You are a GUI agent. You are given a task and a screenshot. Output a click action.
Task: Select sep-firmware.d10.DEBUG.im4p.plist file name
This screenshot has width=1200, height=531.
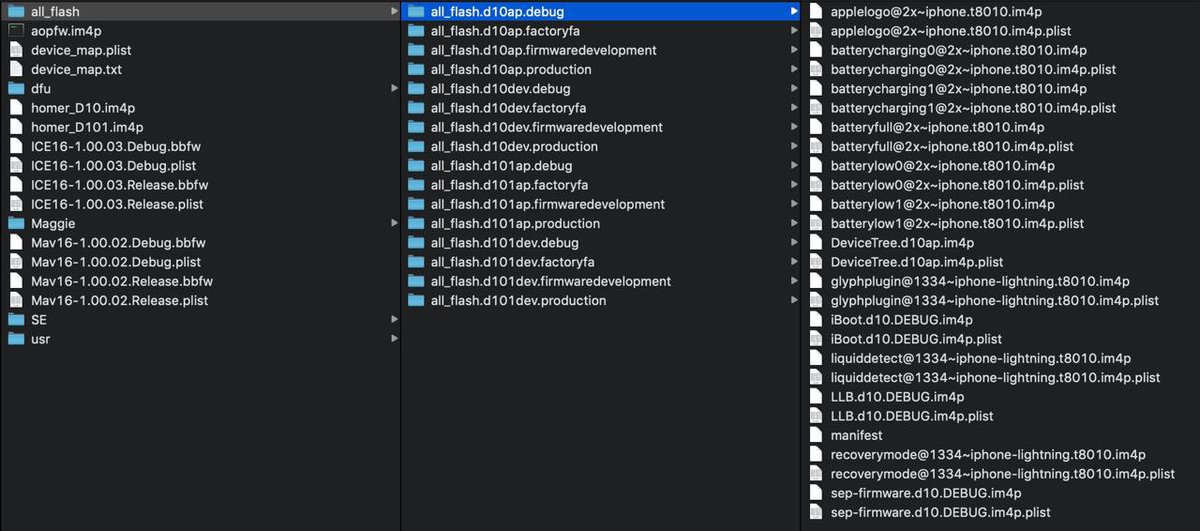[941, 512]
